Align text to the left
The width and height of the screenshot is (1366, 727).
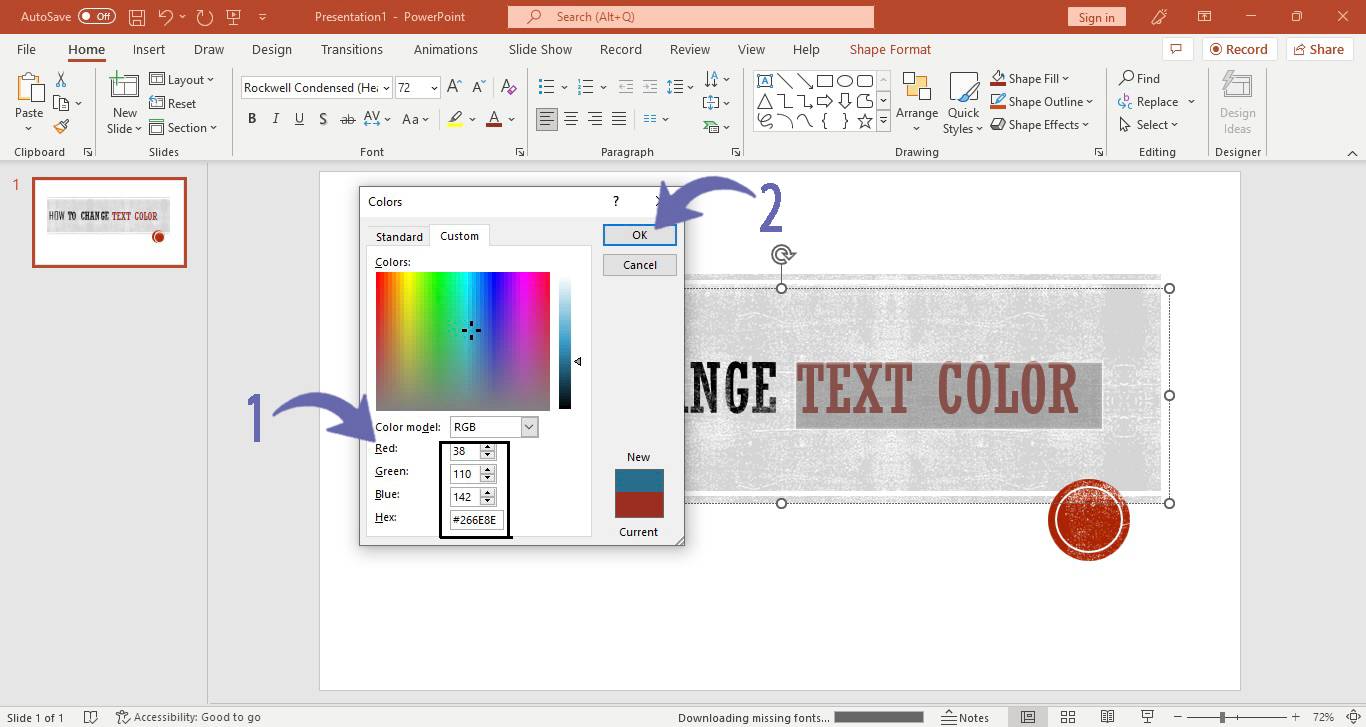[547, 119]
